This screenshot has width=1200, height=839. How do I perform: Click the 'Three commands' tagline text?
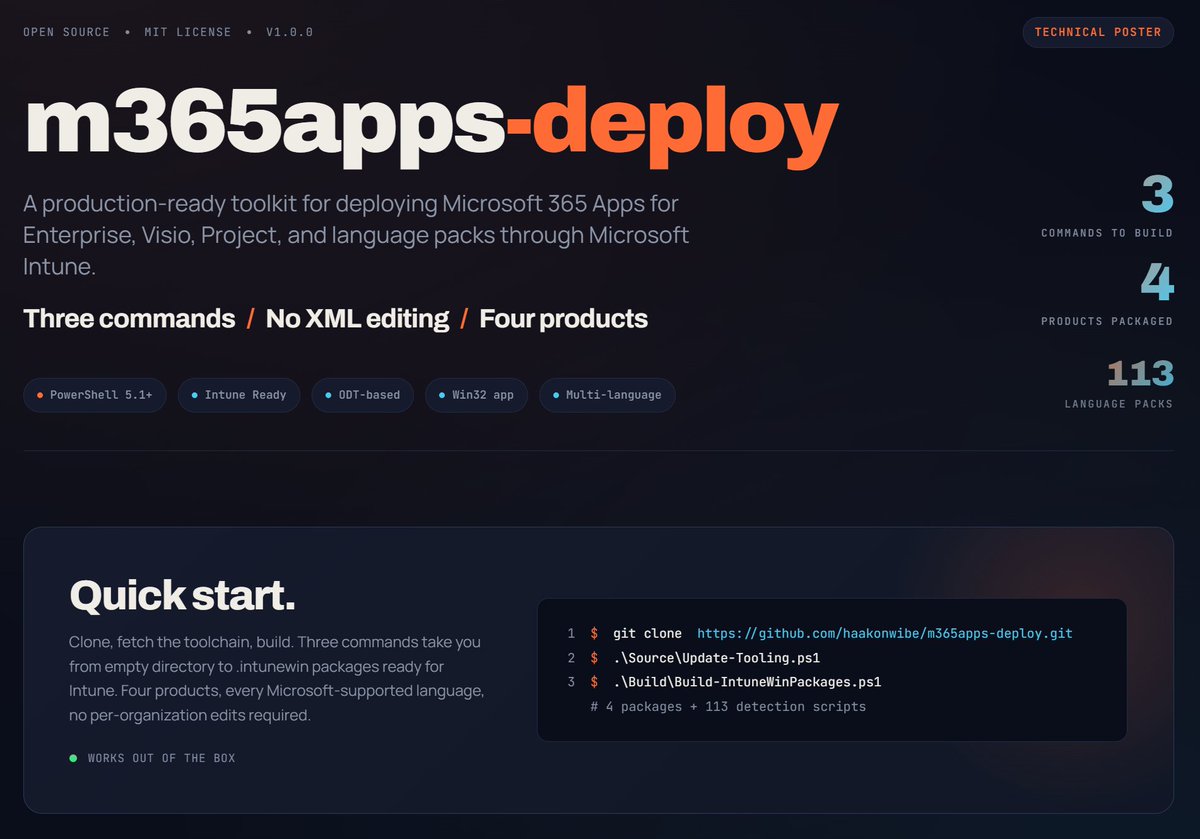pyautogui.click(x=129, y=319)
